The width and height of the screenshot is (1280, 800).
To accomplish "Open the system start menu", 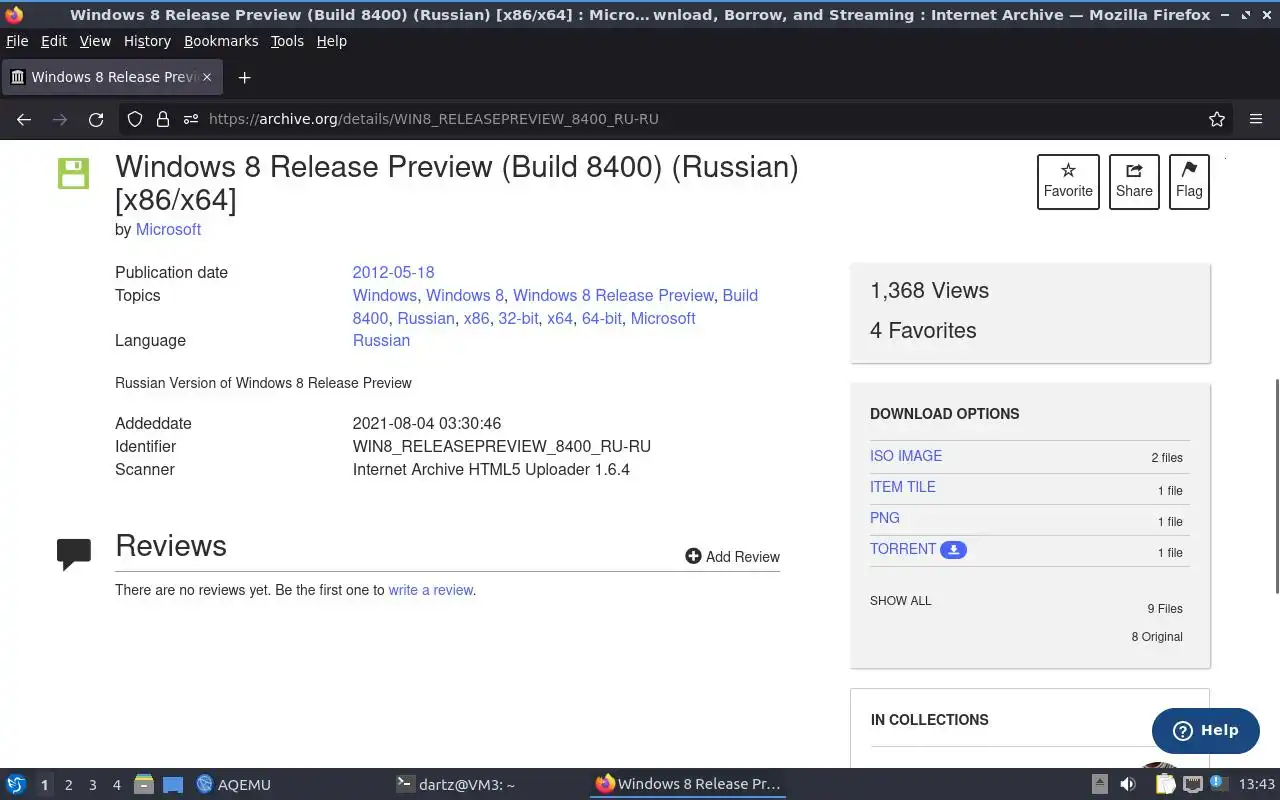I will (x=16, y=784).
